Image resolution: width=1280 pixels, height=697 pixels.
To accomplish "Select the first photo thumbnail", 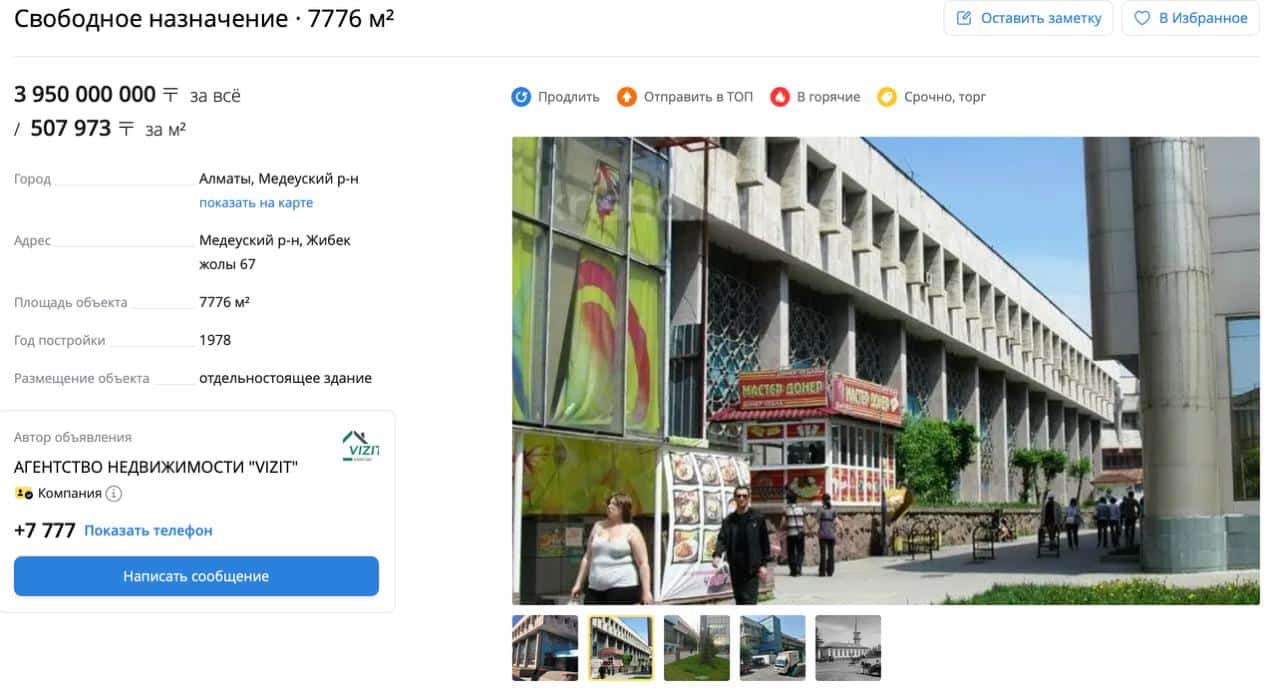I will 545,648.
